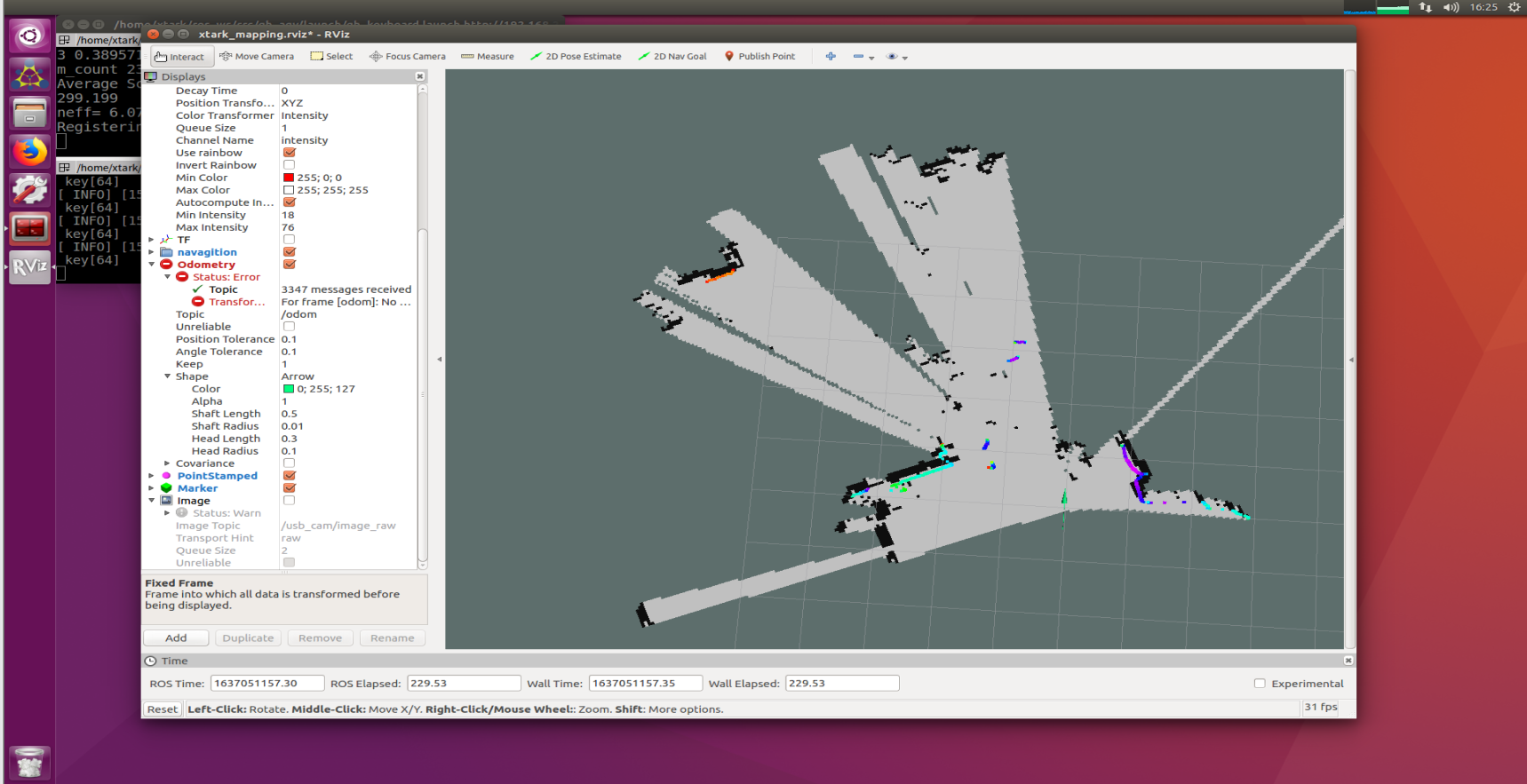Expand the Covariance property
Image resolution: width=1527 pixels, height=784 pixels.
(x=168, y=463)
